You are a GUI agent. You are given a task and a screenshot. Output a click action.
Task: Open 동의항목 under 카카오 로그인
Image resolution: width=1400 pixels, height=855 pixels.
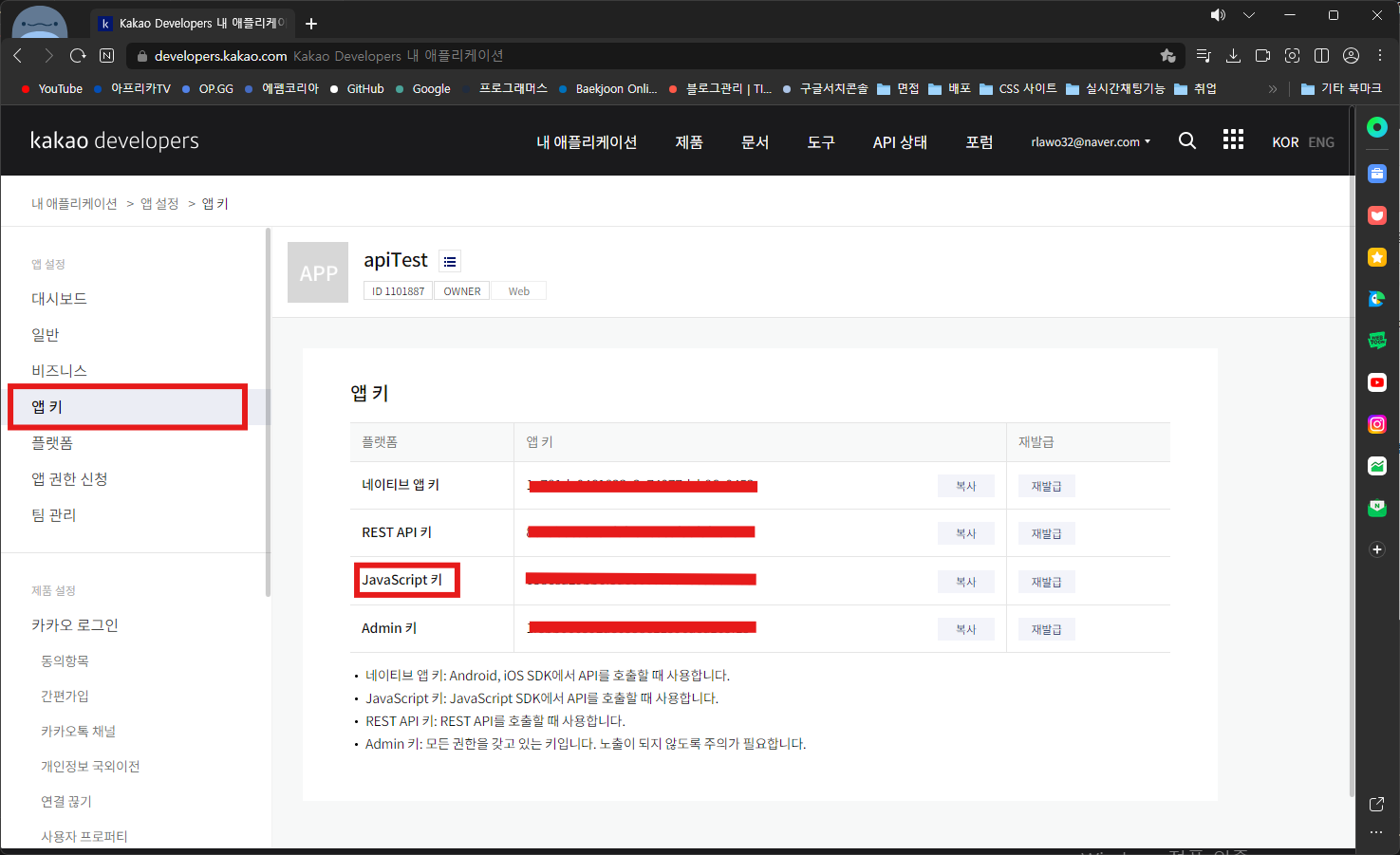point(65,661)
